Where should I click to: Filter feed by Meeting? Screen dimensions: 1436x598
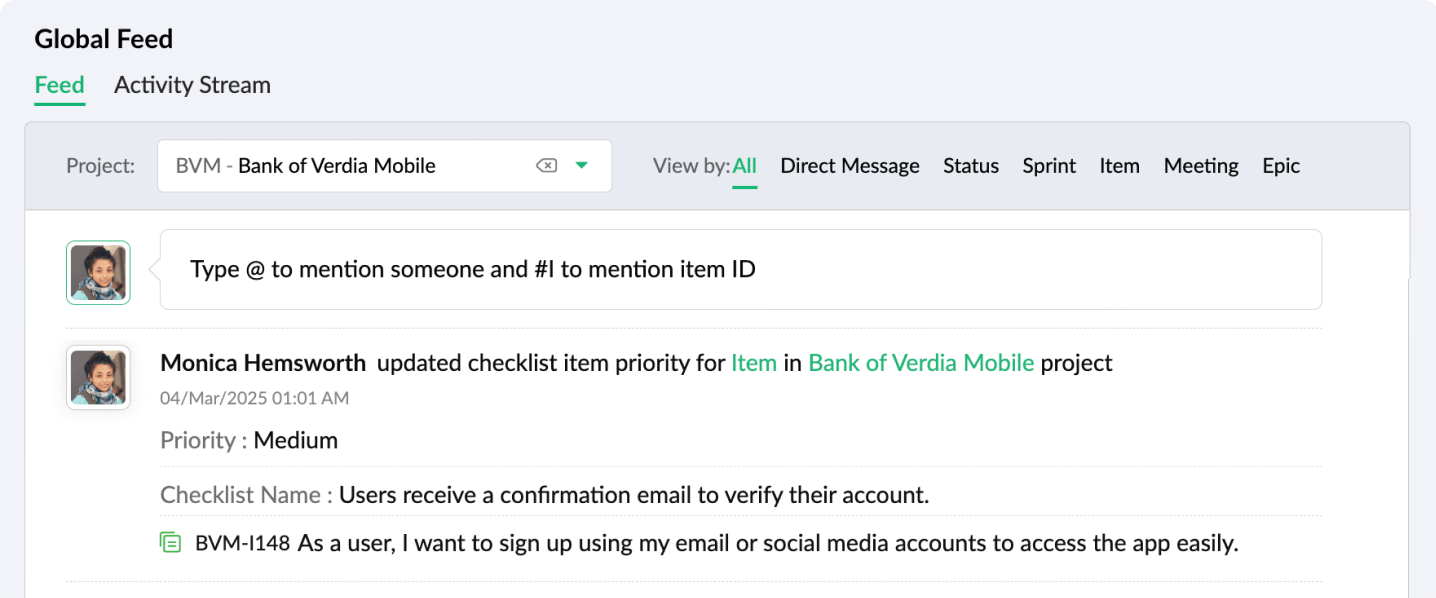(x=1200, y=166)
